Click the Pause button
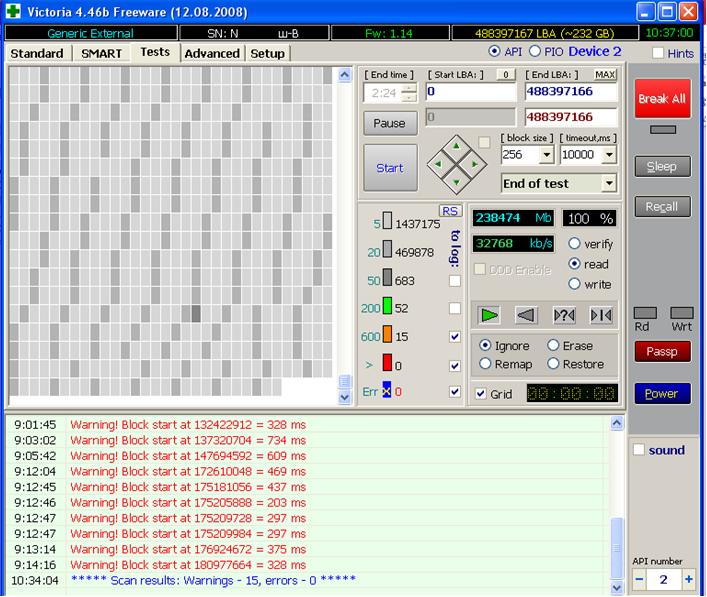The width and height of the screenshot is (707, 597). tap(390, 123)
